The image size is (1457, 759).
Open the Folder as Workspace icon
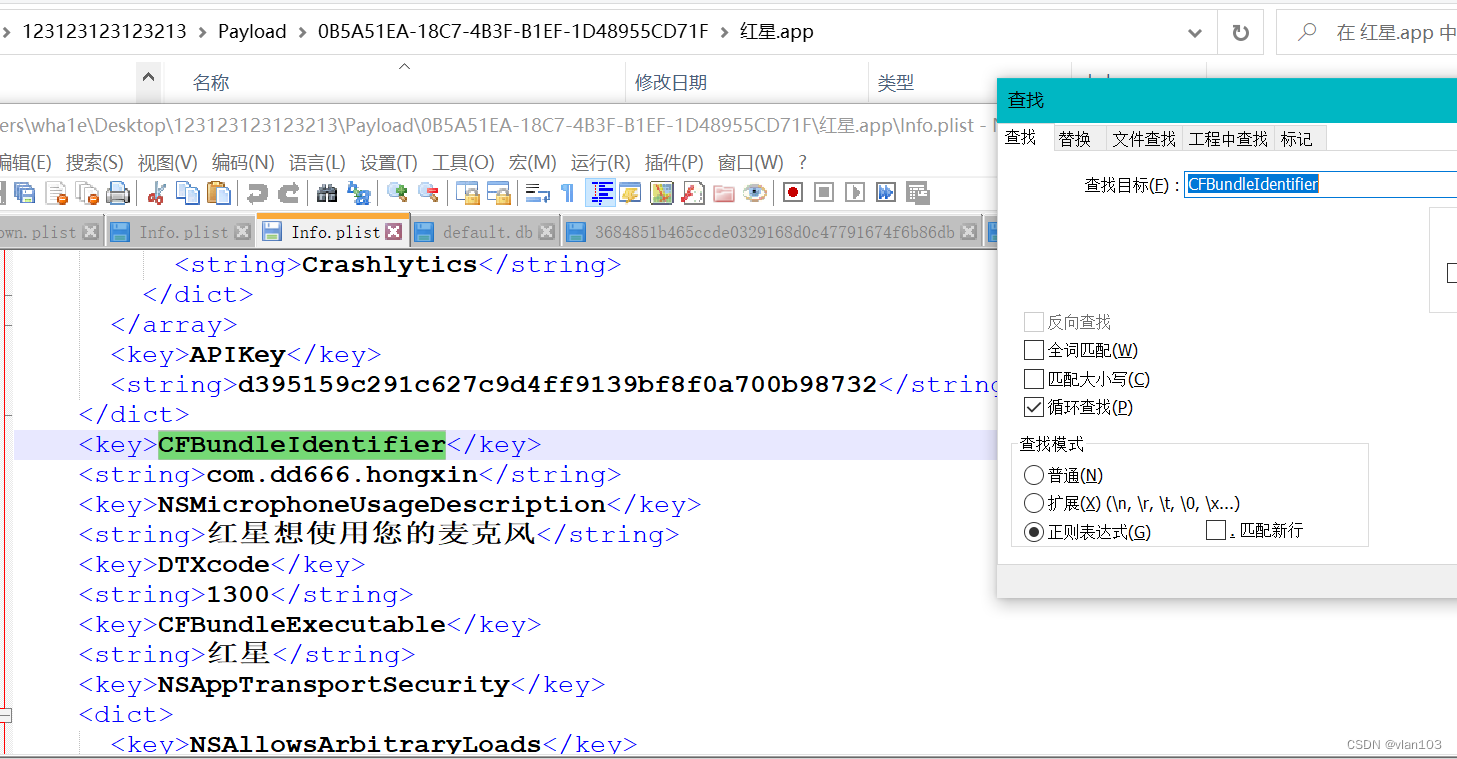(x=724, y=192)
